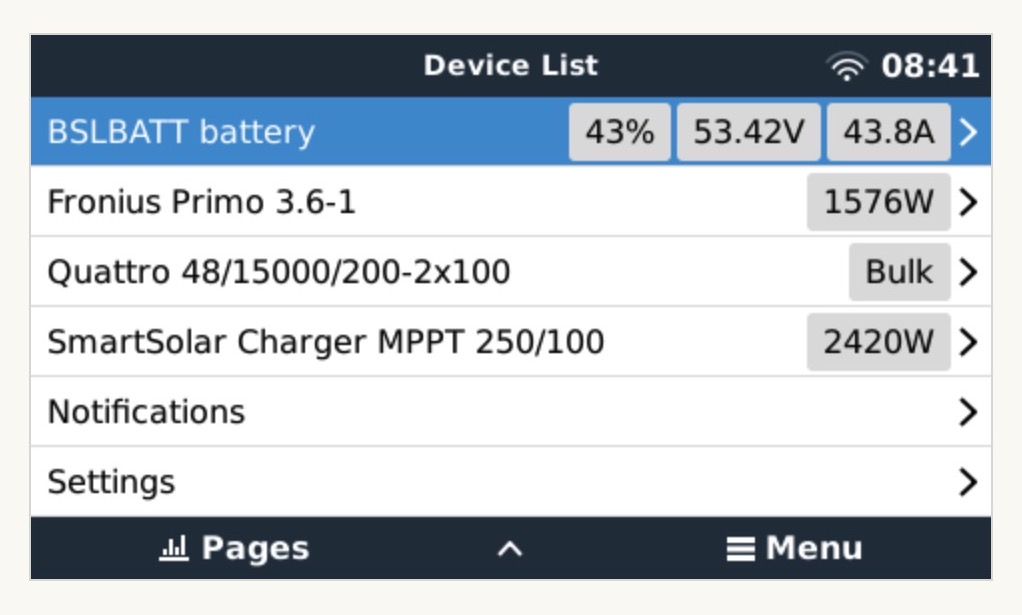This screenshot has width=1022, height=615.
Task: Click the 43.8A current badge
Action: tap(888, 132)
